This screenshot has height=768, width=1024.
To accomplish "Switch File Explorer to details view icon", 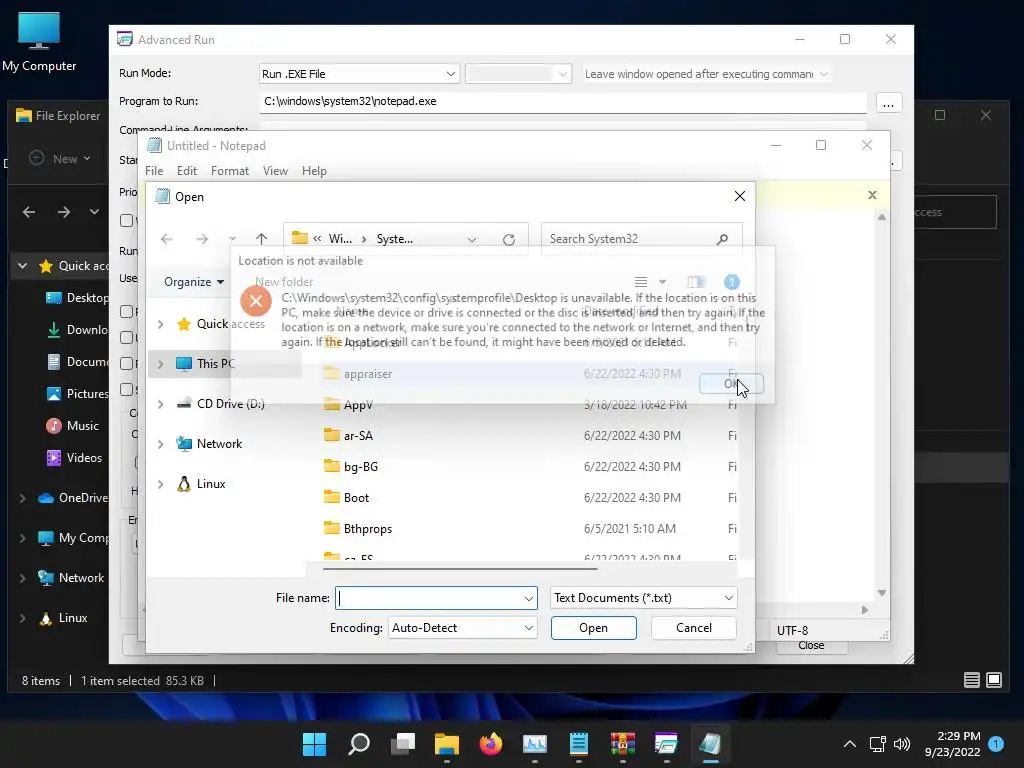I will pos(972,680).
